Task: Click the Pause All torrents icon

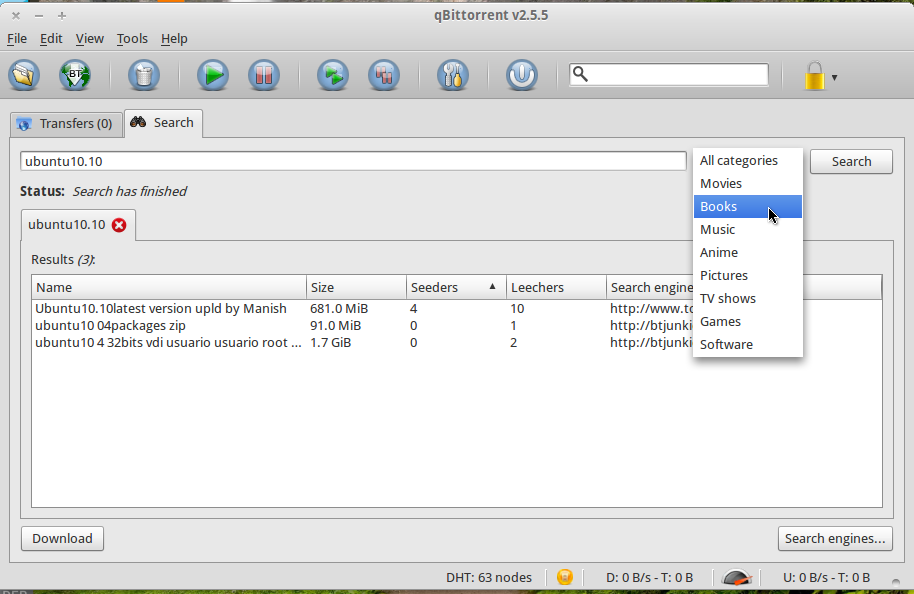Action: click(384, 75)
